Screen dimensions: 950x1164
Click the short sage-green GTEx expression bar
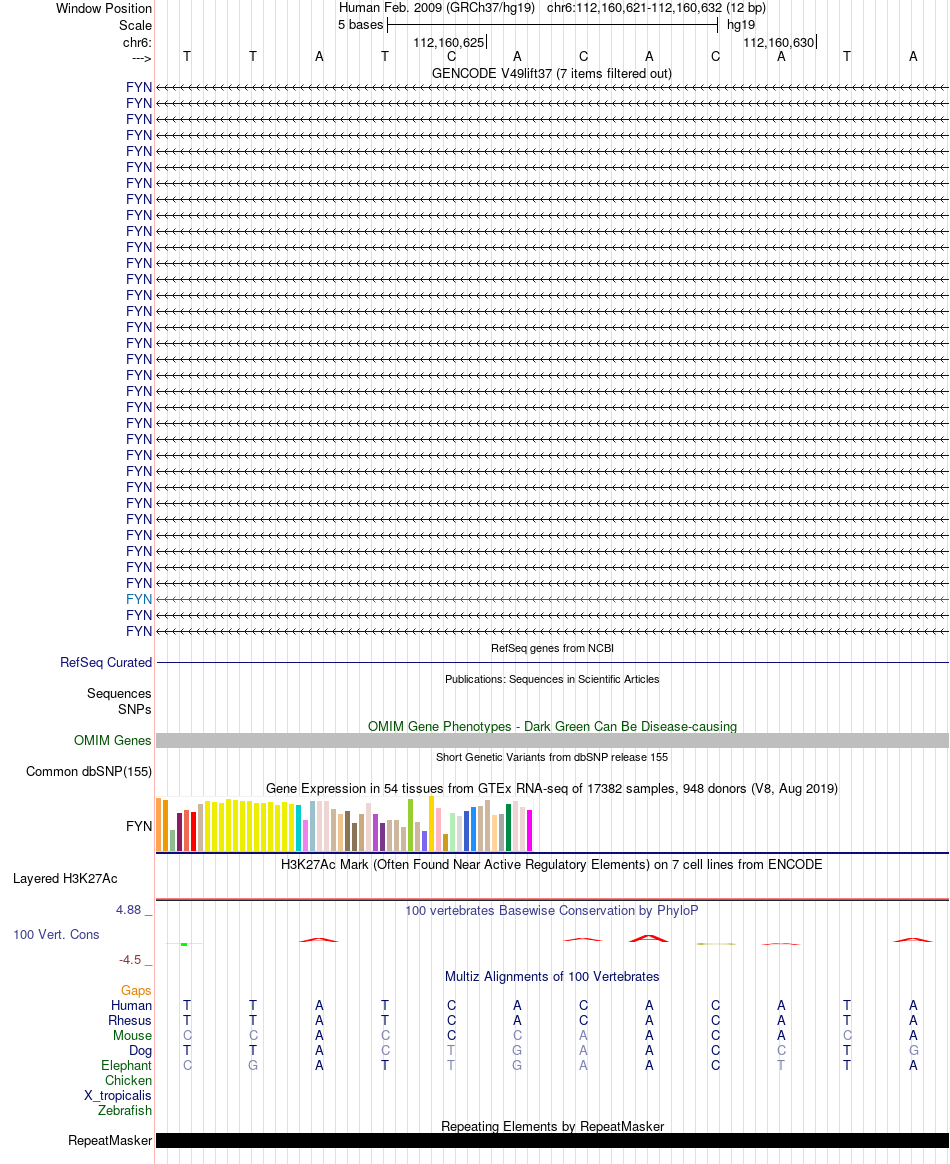(x=172, y=840)
